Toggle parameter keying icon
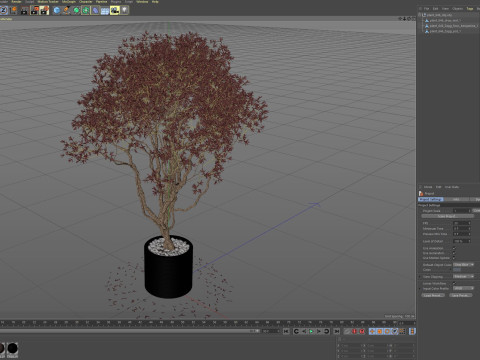This screenshot has height=360, width=480. [x=395, y=331]
